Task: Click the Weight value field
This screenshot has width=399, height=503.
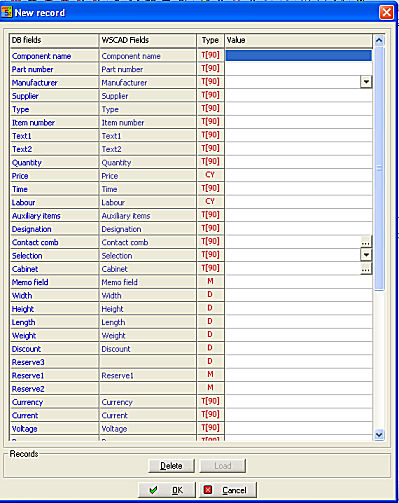Action: click(x=299, y=335)
